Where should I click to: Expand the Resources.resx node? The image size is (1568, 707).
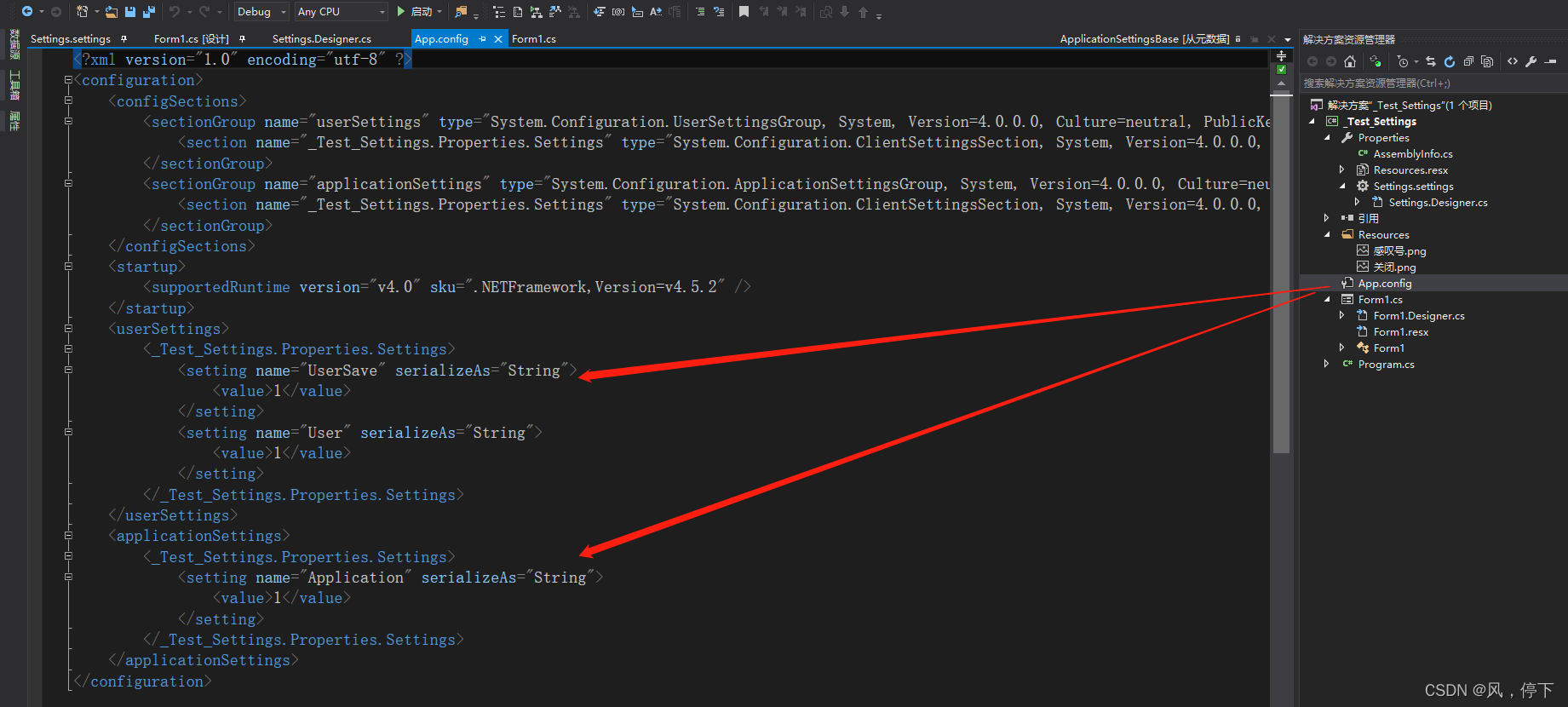[x=1342, y=170]
